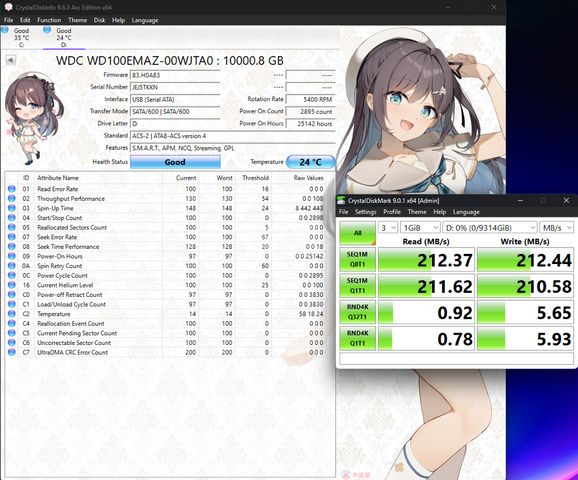Click Power On Hours value 25142 hours

point(310,124)
